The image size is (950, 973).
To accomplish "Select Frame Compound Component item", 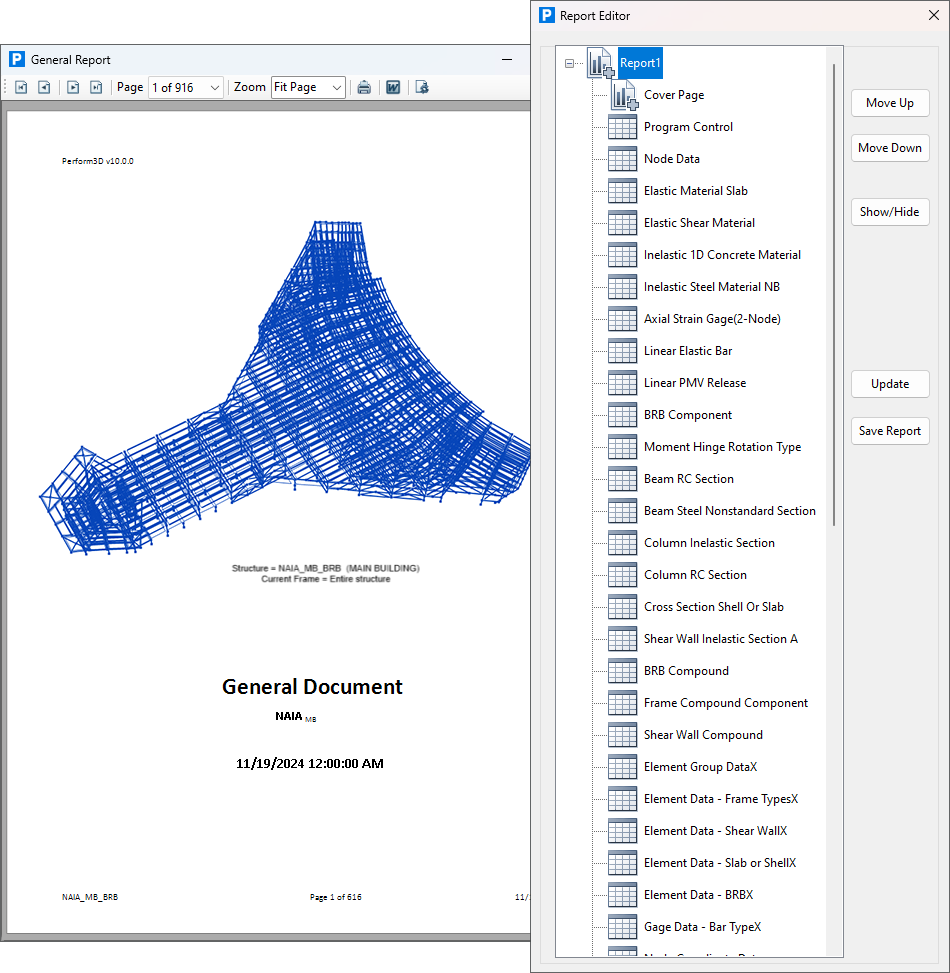I will (725, 703).
